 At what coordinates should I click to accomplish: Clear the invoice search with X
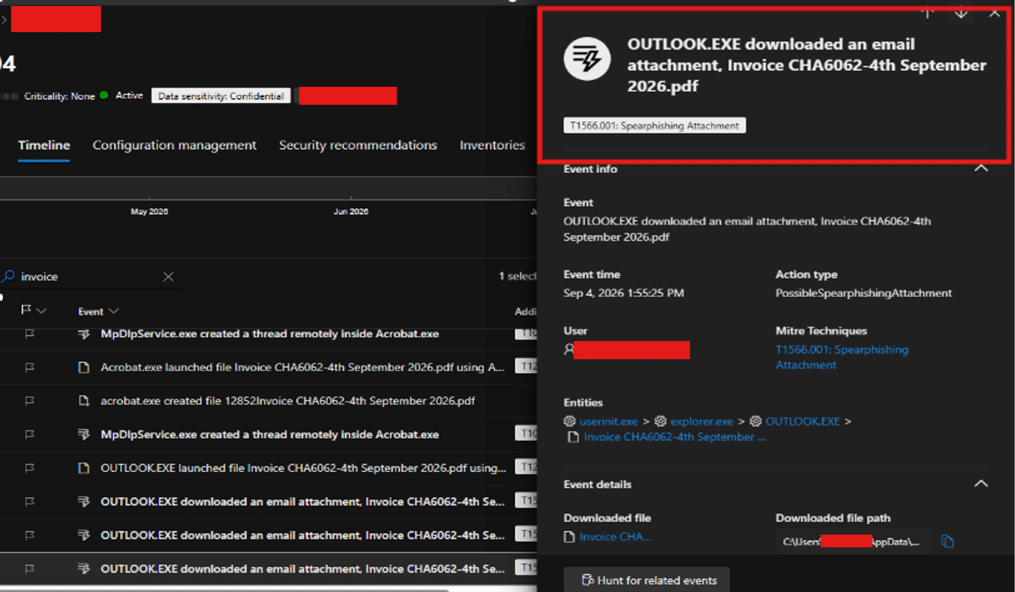click(x=168, y=277)
